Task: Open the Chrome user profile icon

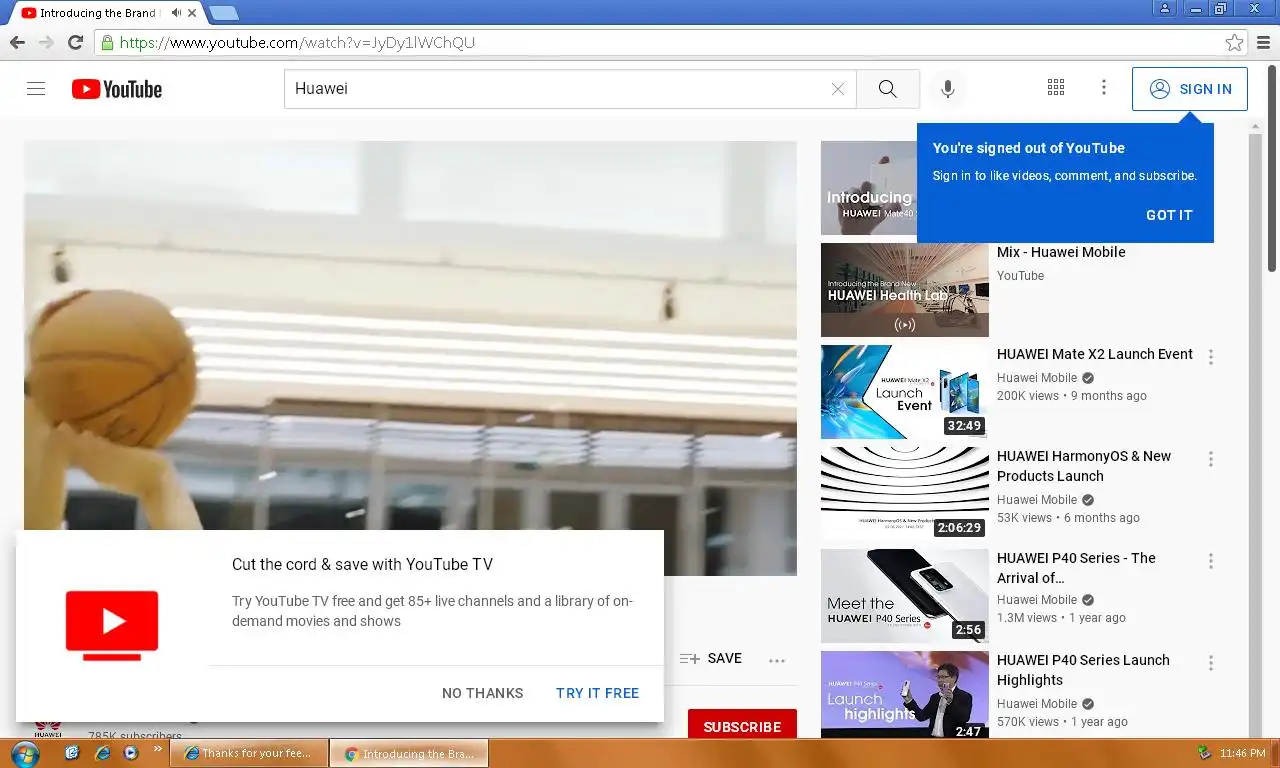Action: (x=1164, y=8)
